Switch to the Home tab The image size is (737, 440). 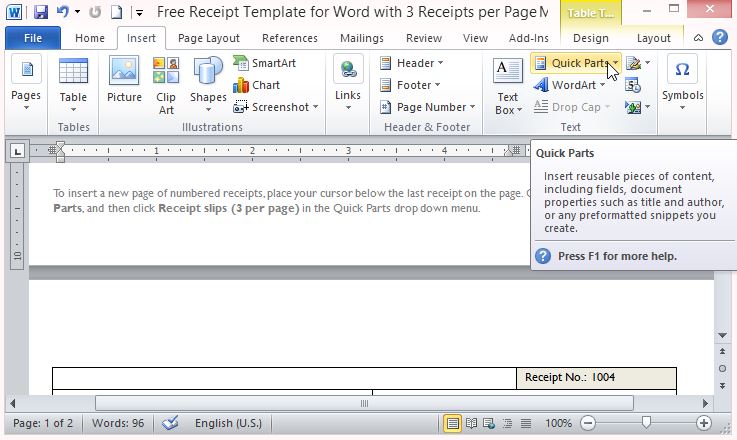[x=90, y=38]
